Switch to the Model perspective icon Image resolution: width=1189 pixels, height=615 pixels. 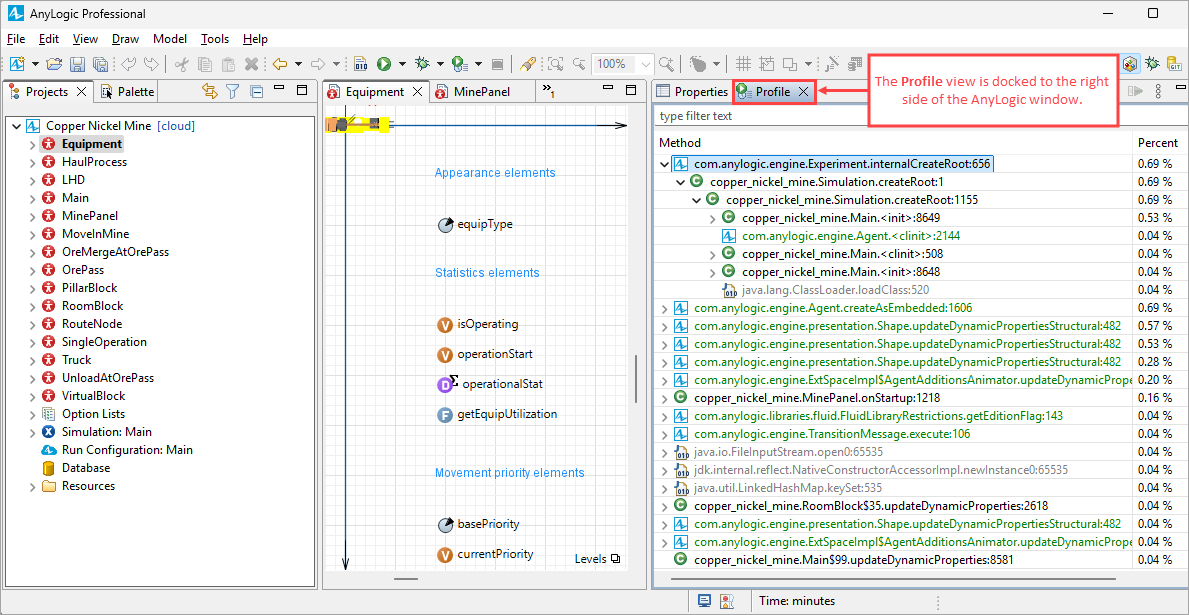1131,64
